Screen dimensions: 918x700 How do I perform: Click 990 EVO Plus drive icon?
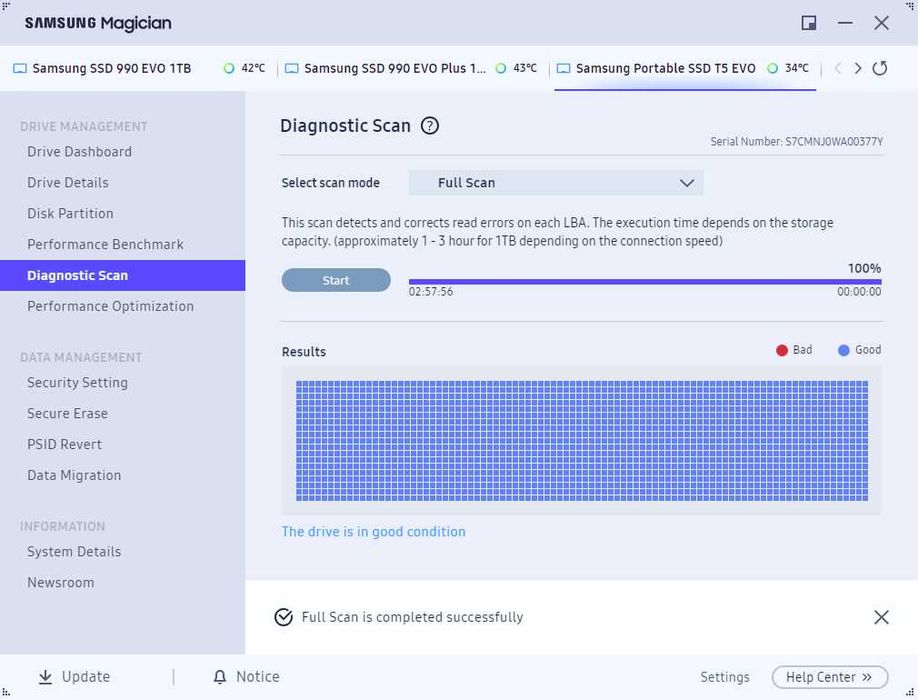click(291, 68)
